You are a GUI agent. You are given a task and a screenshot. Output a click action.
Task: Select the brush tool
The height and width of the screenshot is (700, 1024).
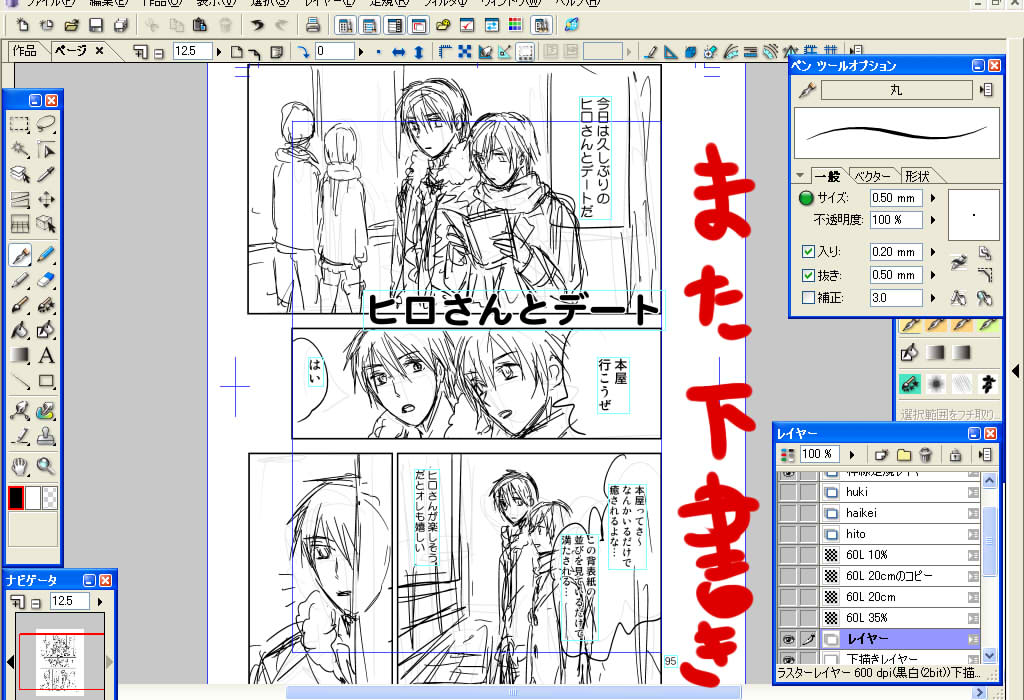(20, 305)
